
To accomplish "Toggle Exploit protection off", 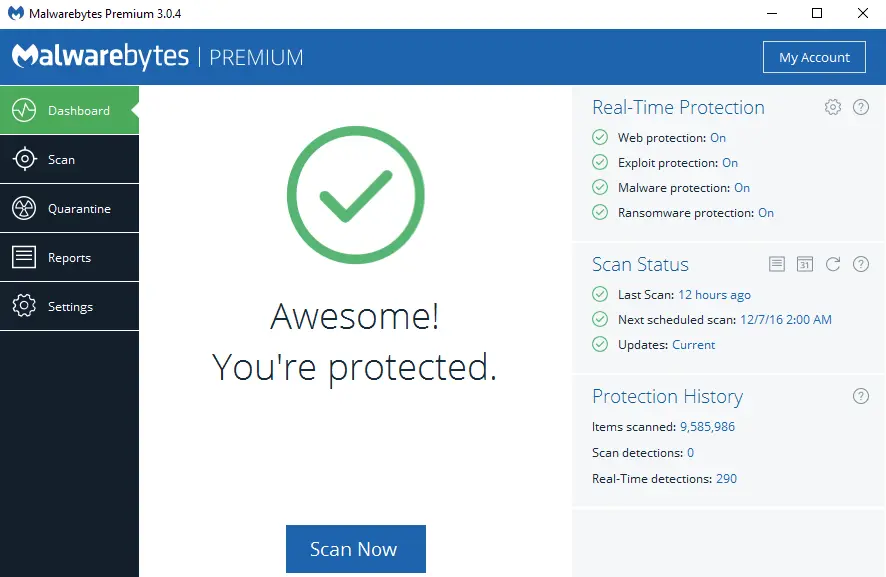I will tap(729, 162).
